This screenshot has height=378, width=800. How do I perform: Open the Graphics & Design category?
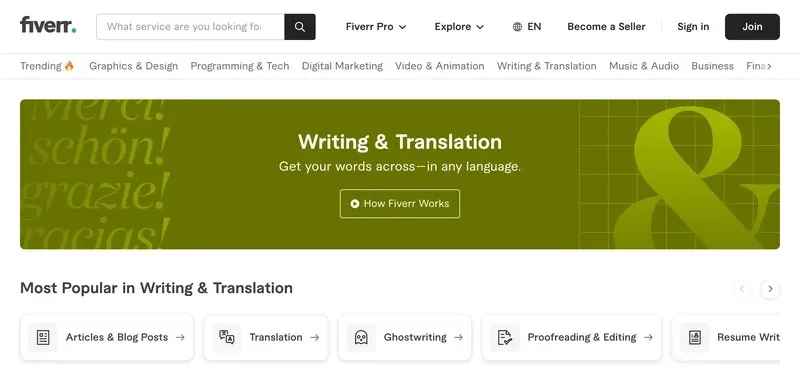[134, 66]
